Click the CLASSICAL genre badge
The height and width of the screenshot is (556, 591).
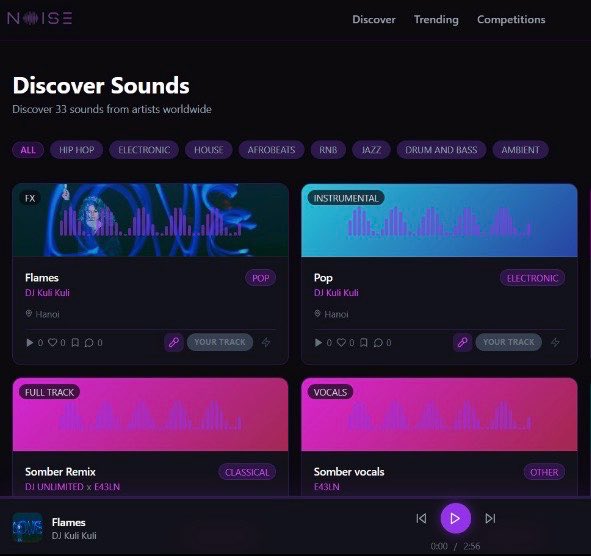coord(247,472)
